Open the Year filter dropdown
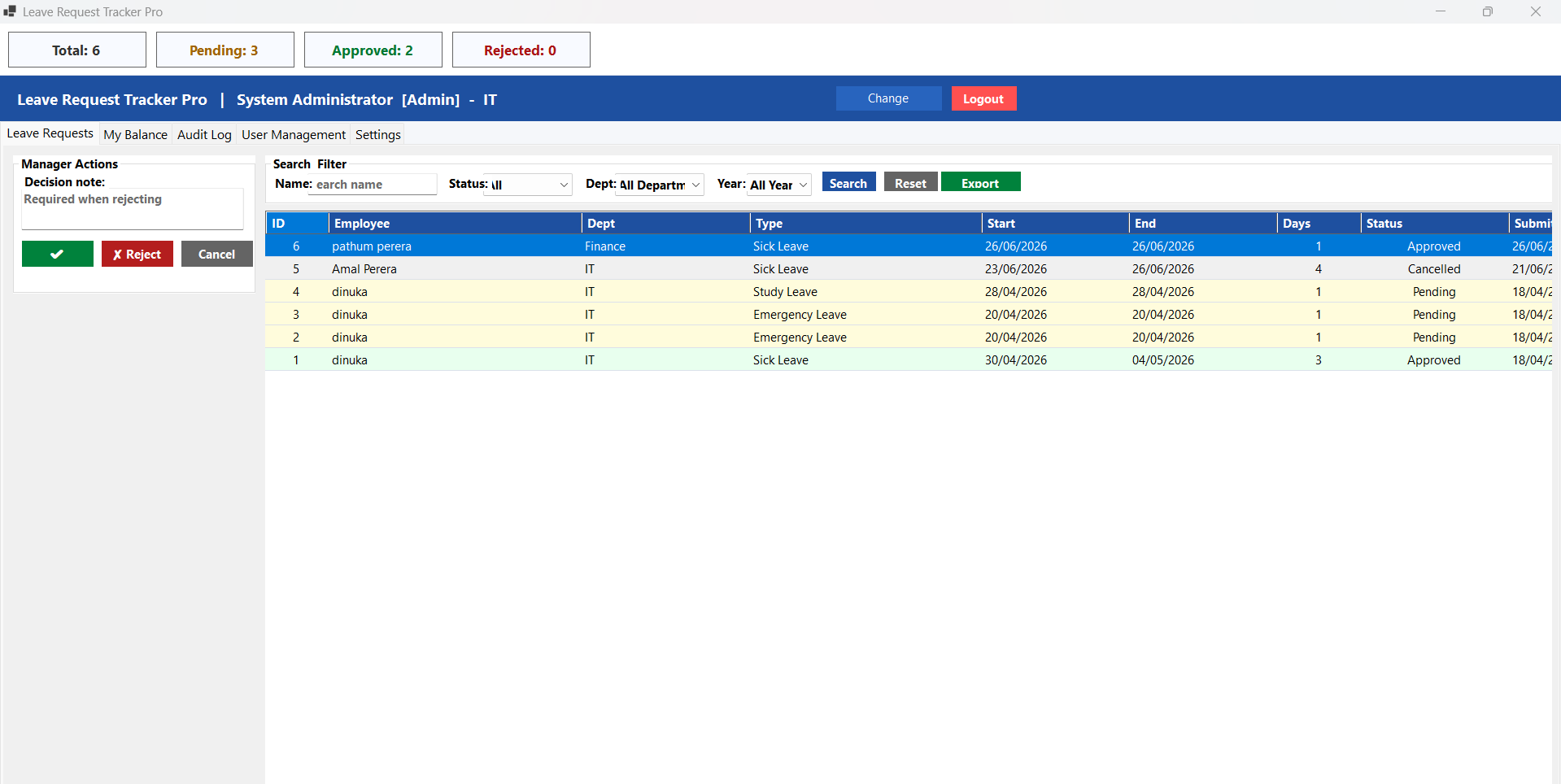1561x784 pixels. coord(778,185)
